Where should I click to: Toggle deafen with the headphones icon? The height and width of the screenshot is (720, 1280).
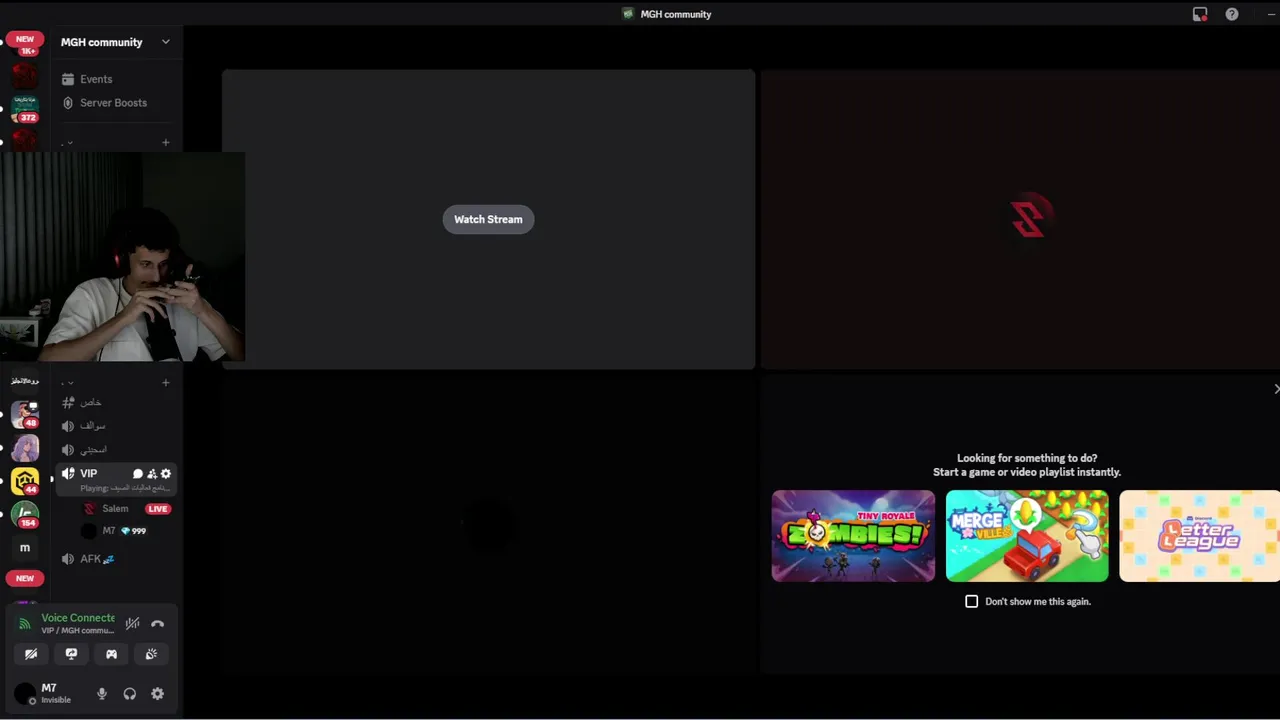(x=129, y=694)
